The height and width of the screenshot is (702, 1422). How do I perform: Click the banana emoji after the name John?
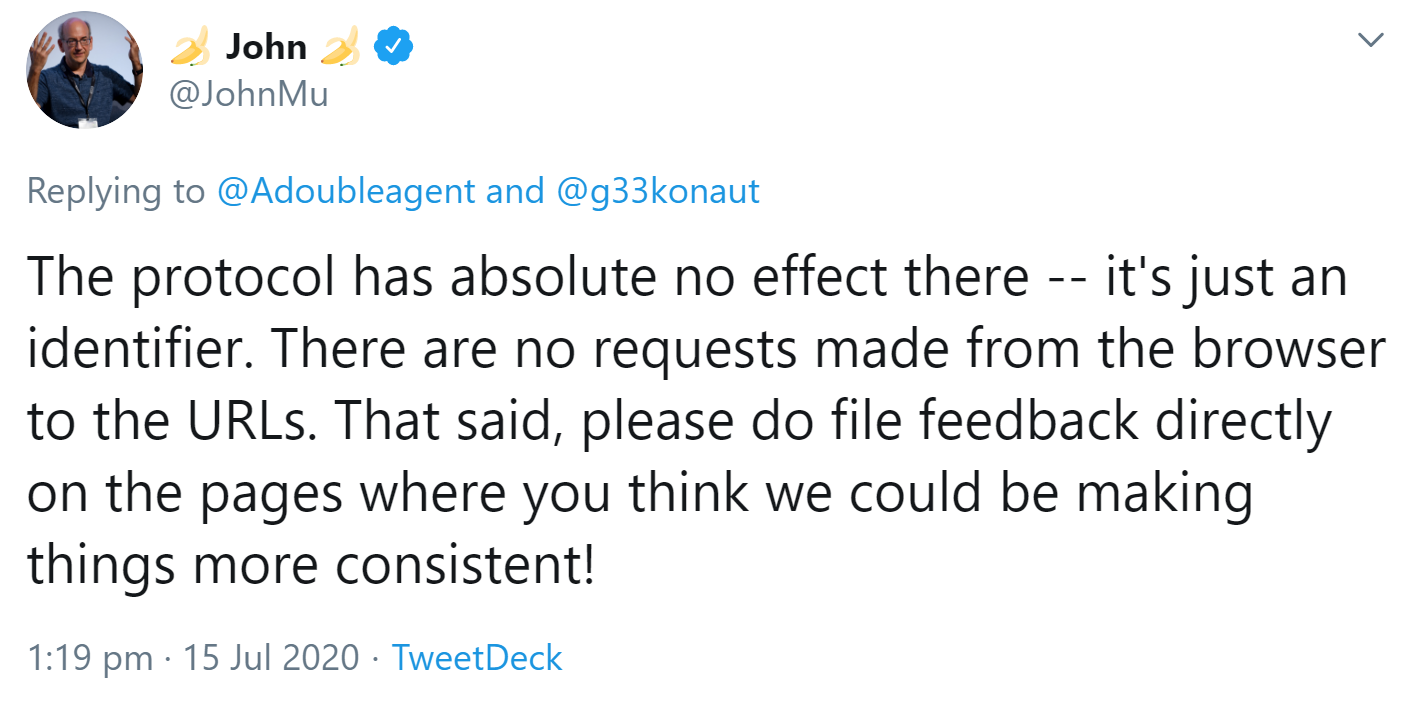click(x=341, y=46)
